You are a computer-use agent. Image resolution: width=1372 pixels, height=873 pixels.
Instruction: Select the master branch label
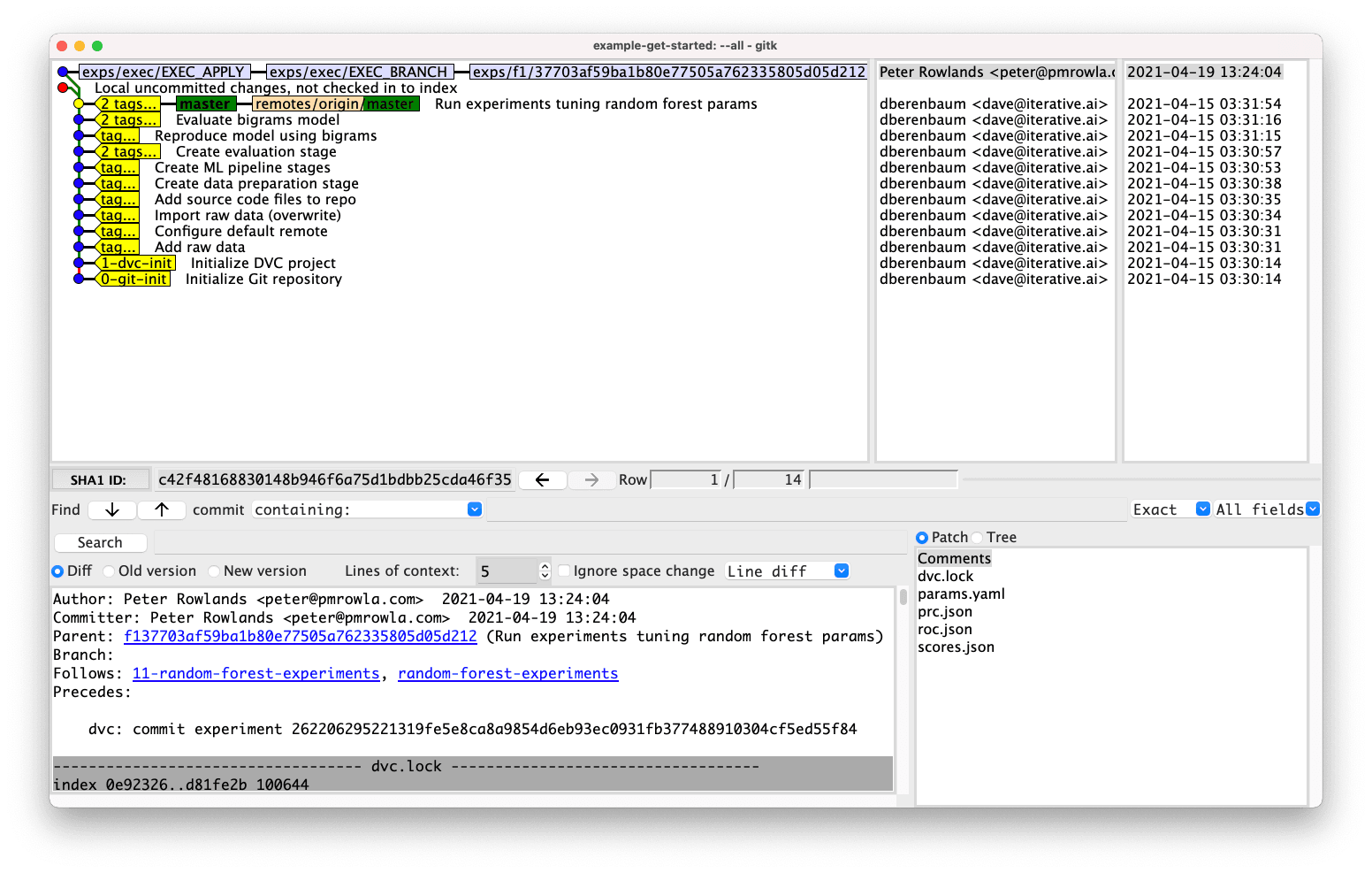click(x=205, y=104)
